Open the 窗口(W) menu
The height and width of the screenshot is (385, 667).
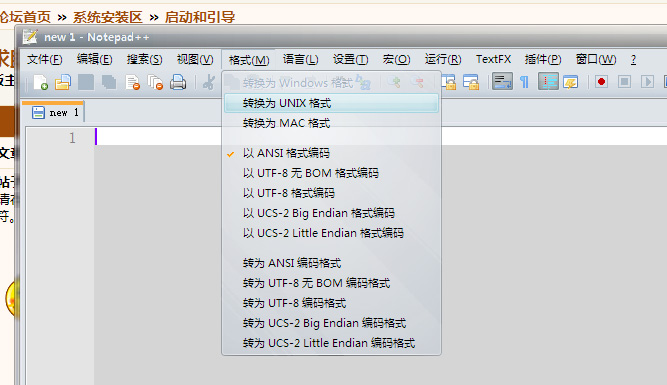click(596, 60)
